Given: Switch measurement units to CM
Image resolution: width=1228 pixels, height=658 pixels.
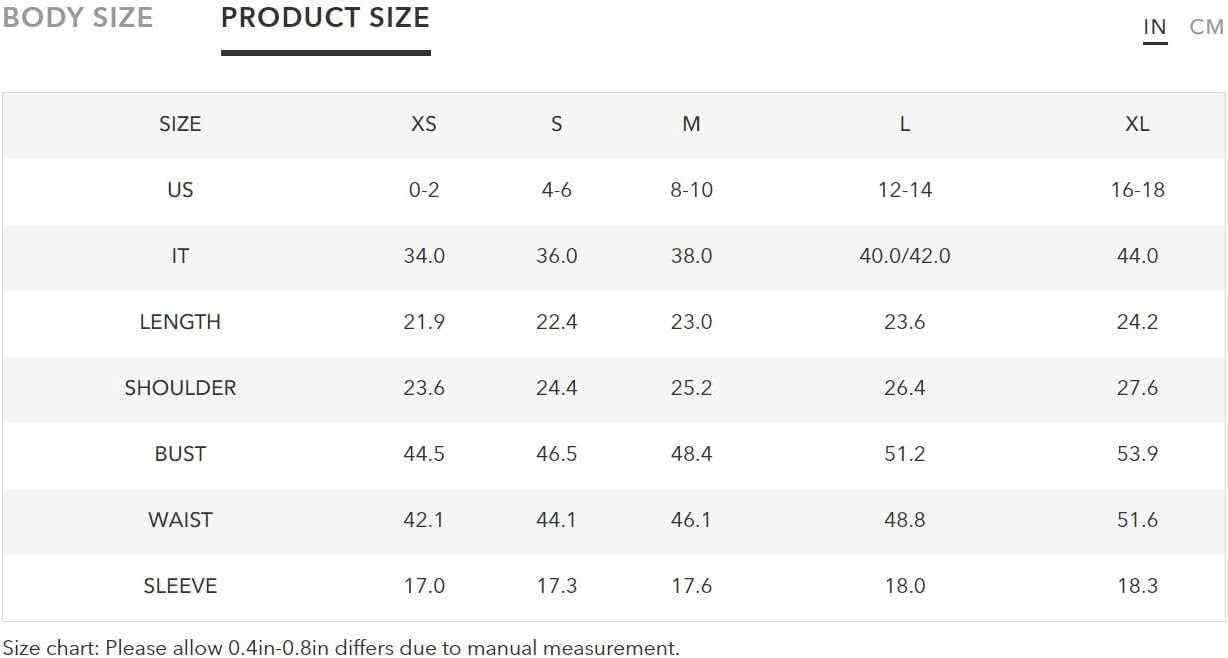Looking at the screenshot, I should tap(1206, 27).
